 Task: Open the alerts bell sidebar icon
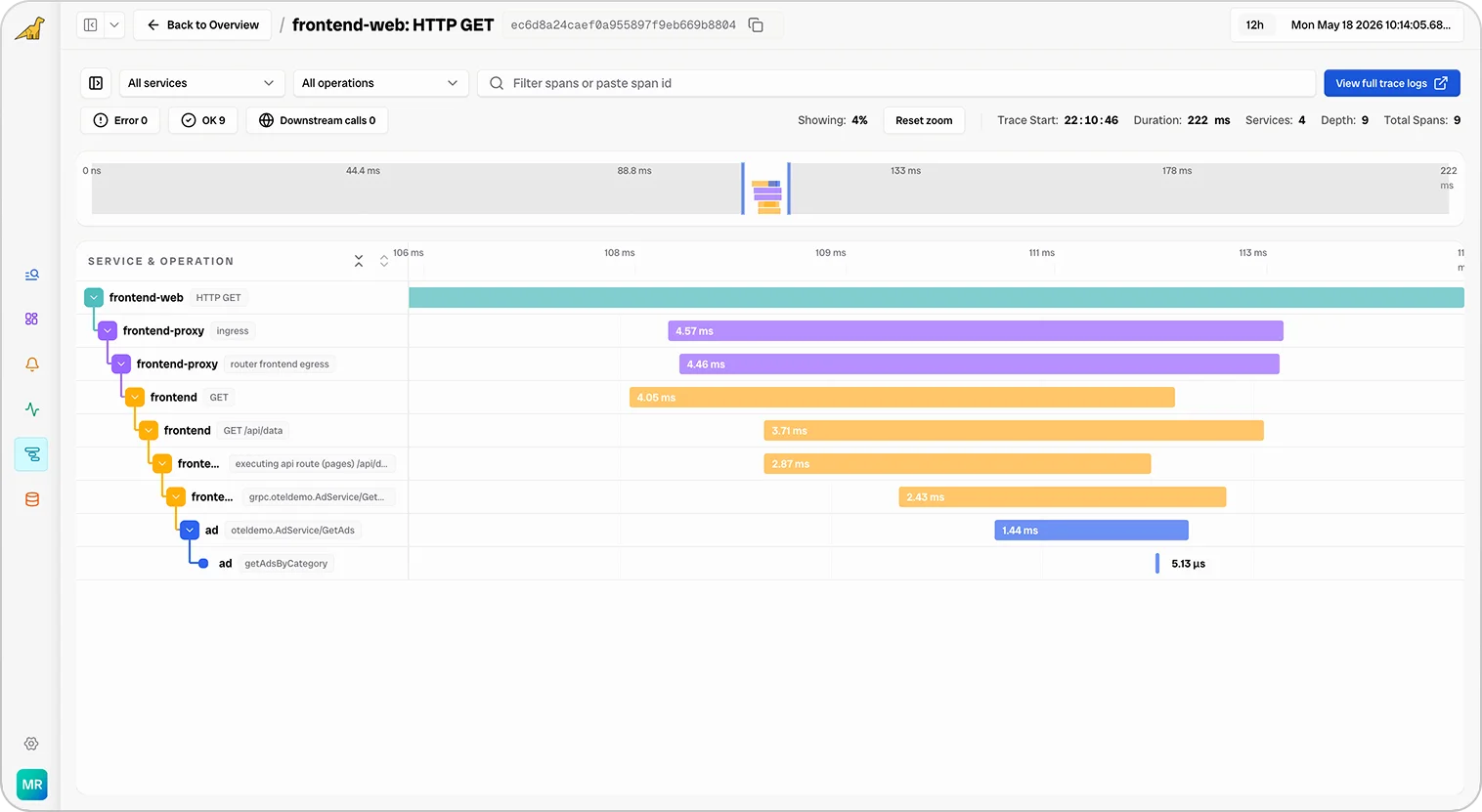click(x=31, y=363)
